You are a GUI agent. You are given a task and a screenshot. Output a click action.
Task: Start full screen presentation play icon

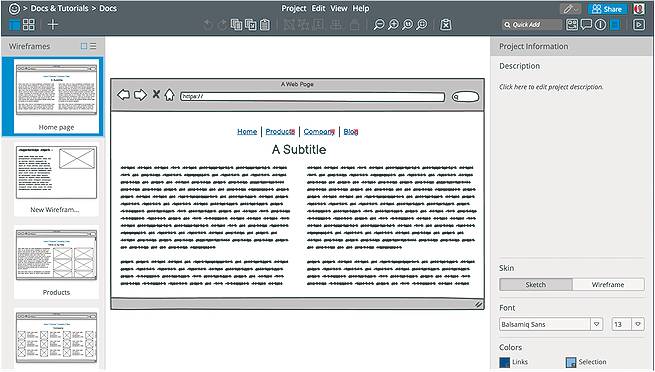click(x=639, y=25)
